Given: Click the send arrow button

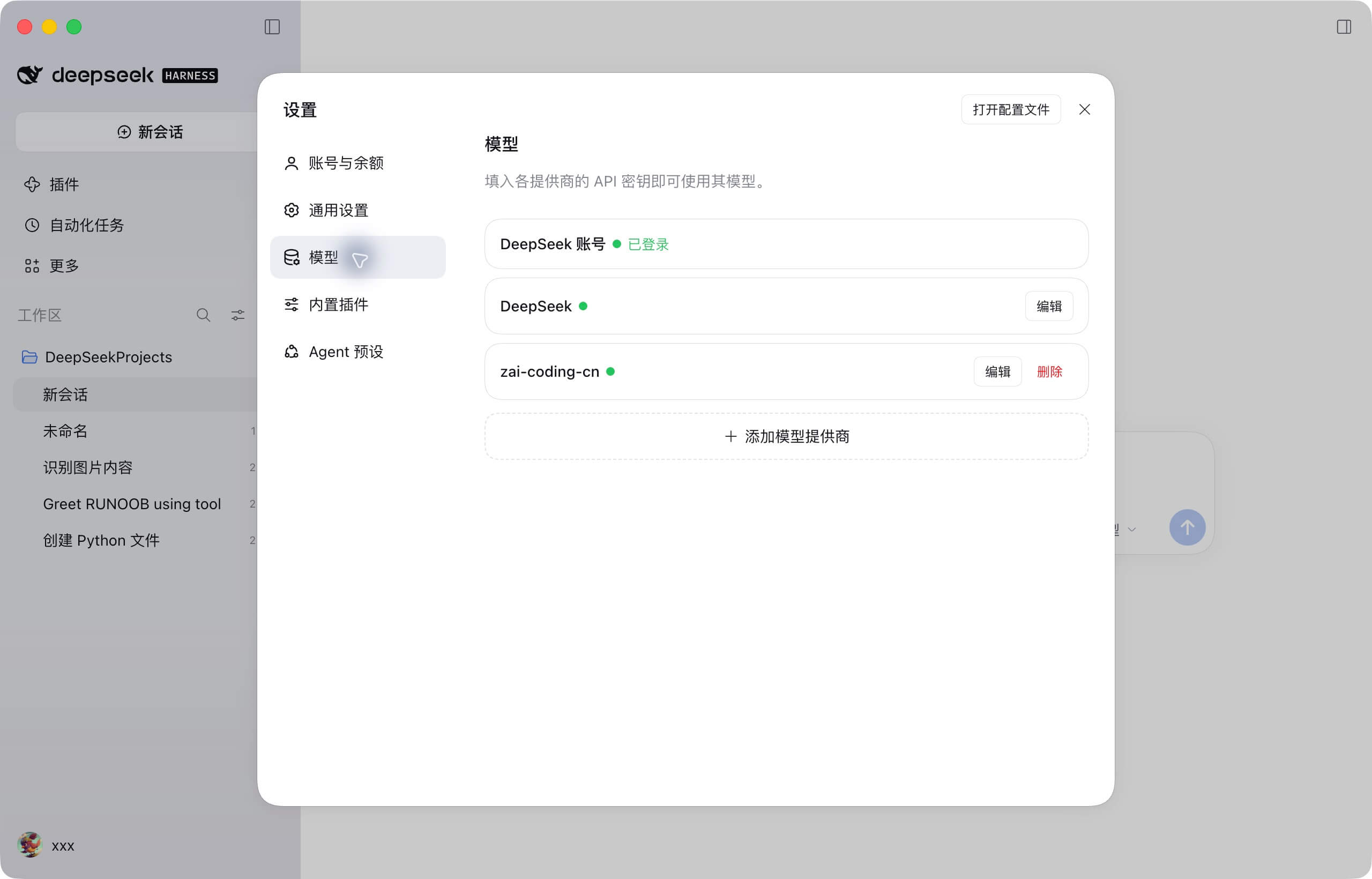Looking at the screenshot, I should 1187,527.
